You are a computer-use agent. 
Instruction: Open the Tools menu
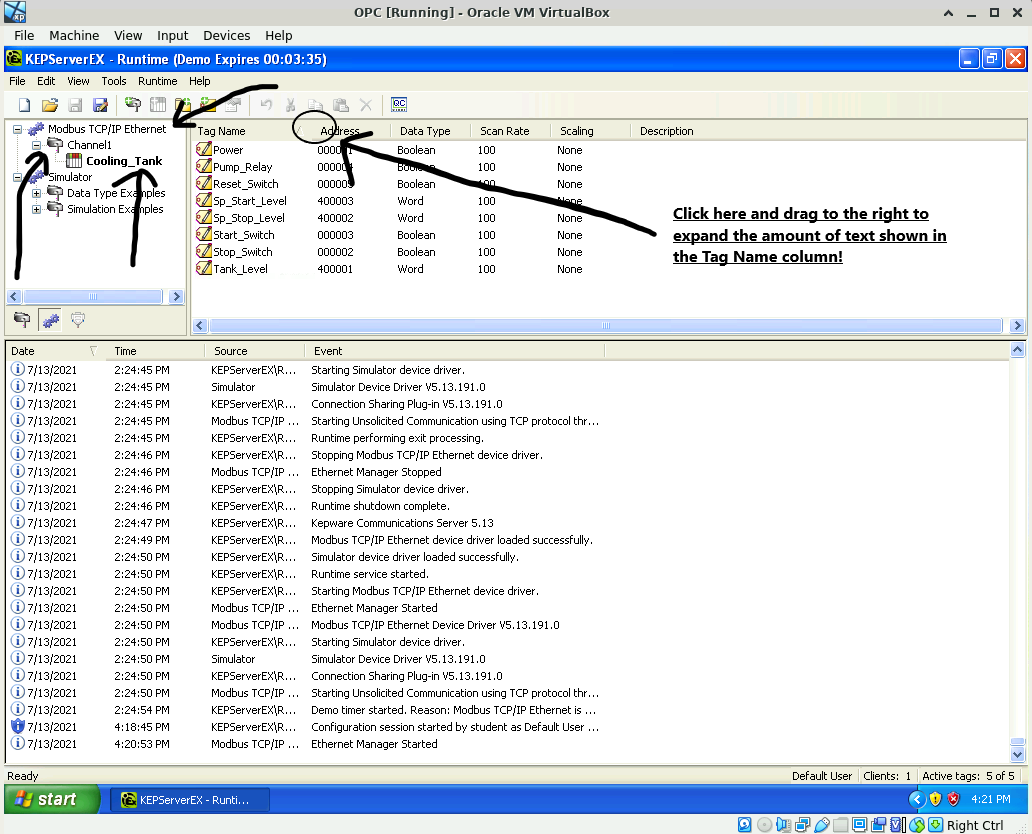point(114,81)
